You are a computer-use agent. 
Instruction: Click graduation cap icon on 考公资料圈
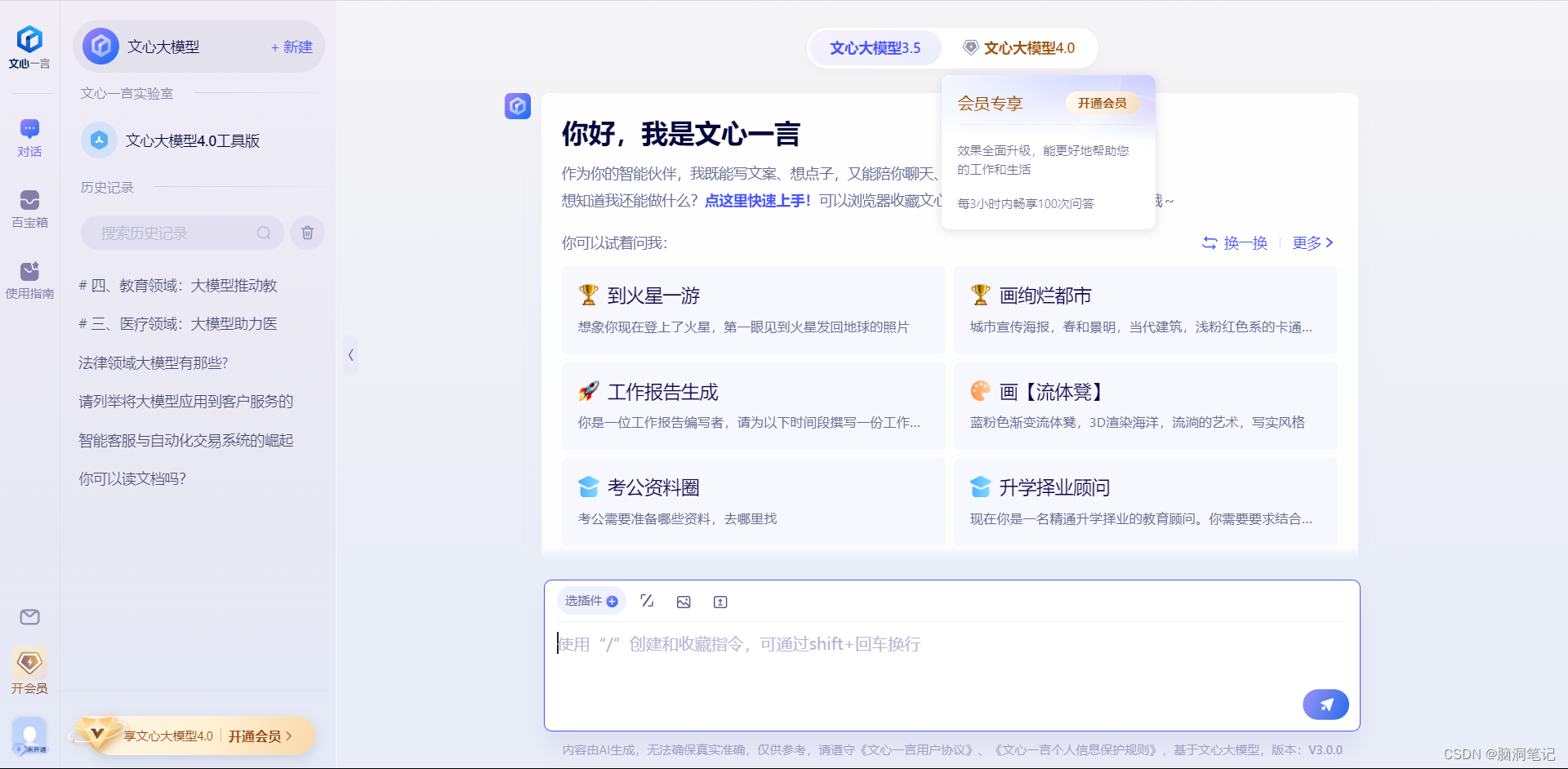tap(589, 487)
